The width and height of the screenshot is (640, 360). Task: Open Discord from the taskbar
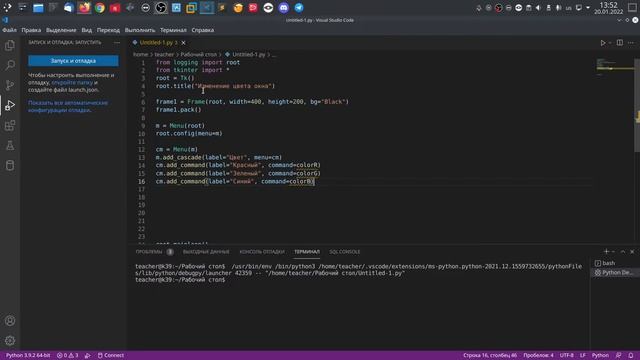pyautogui.click(x=284, y=8)
